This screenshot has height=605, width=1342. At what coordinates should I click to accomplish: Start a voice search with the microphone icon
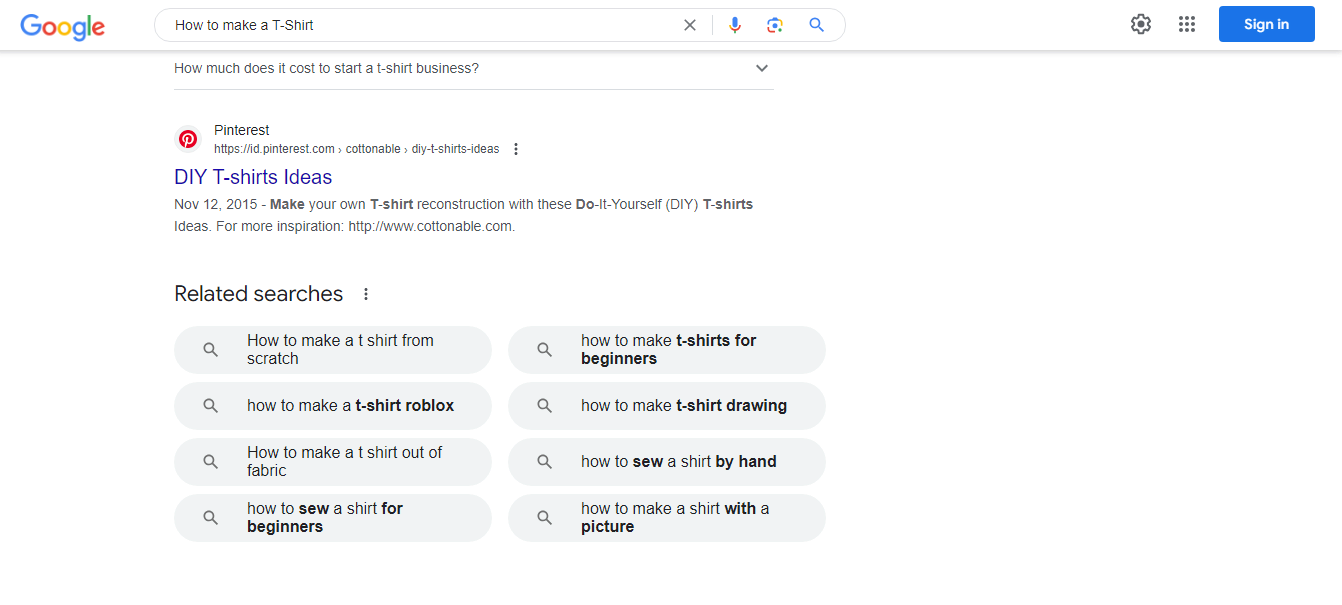coord(735,24)
